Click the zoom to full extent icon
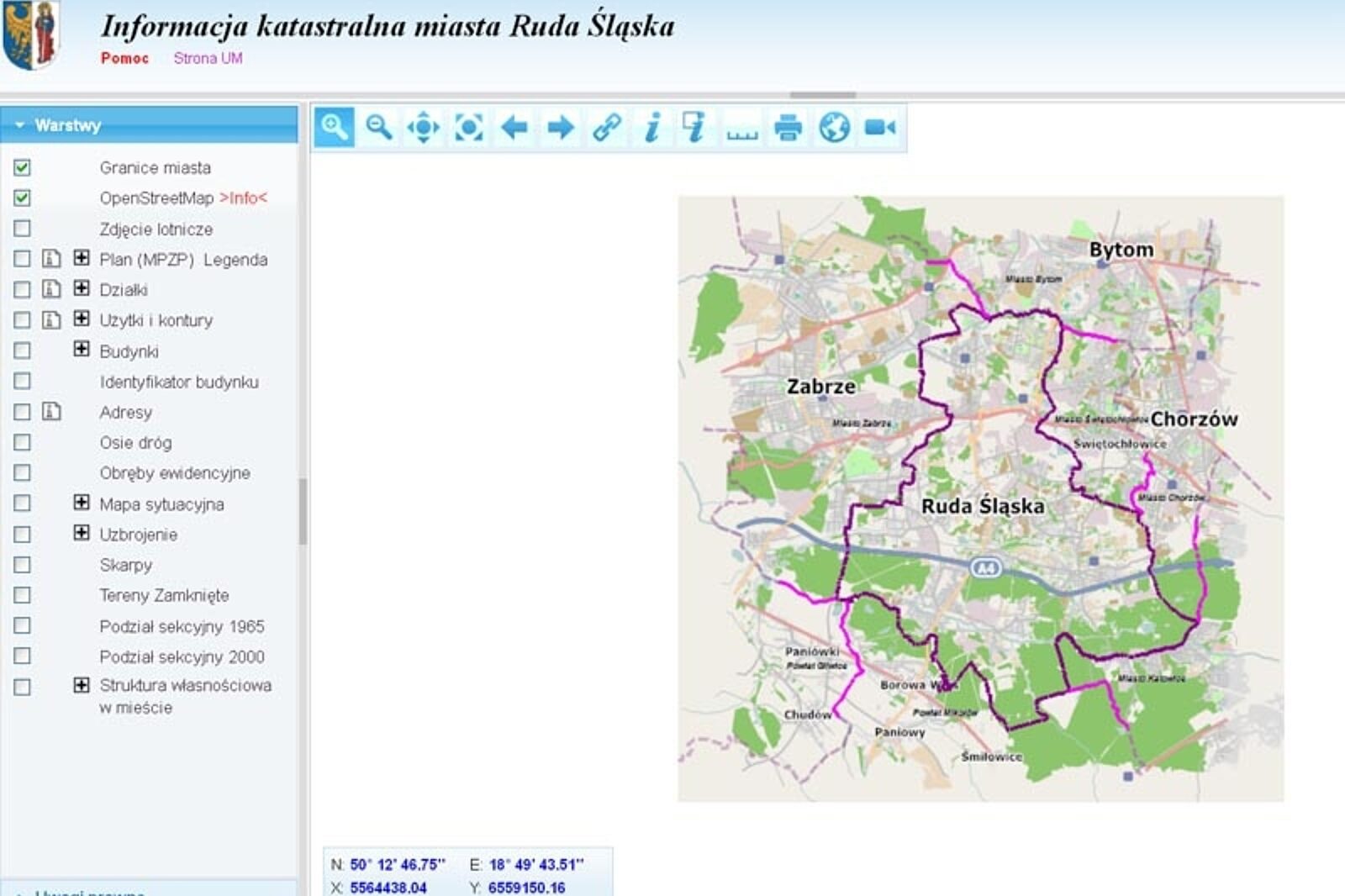 (469, 128)
